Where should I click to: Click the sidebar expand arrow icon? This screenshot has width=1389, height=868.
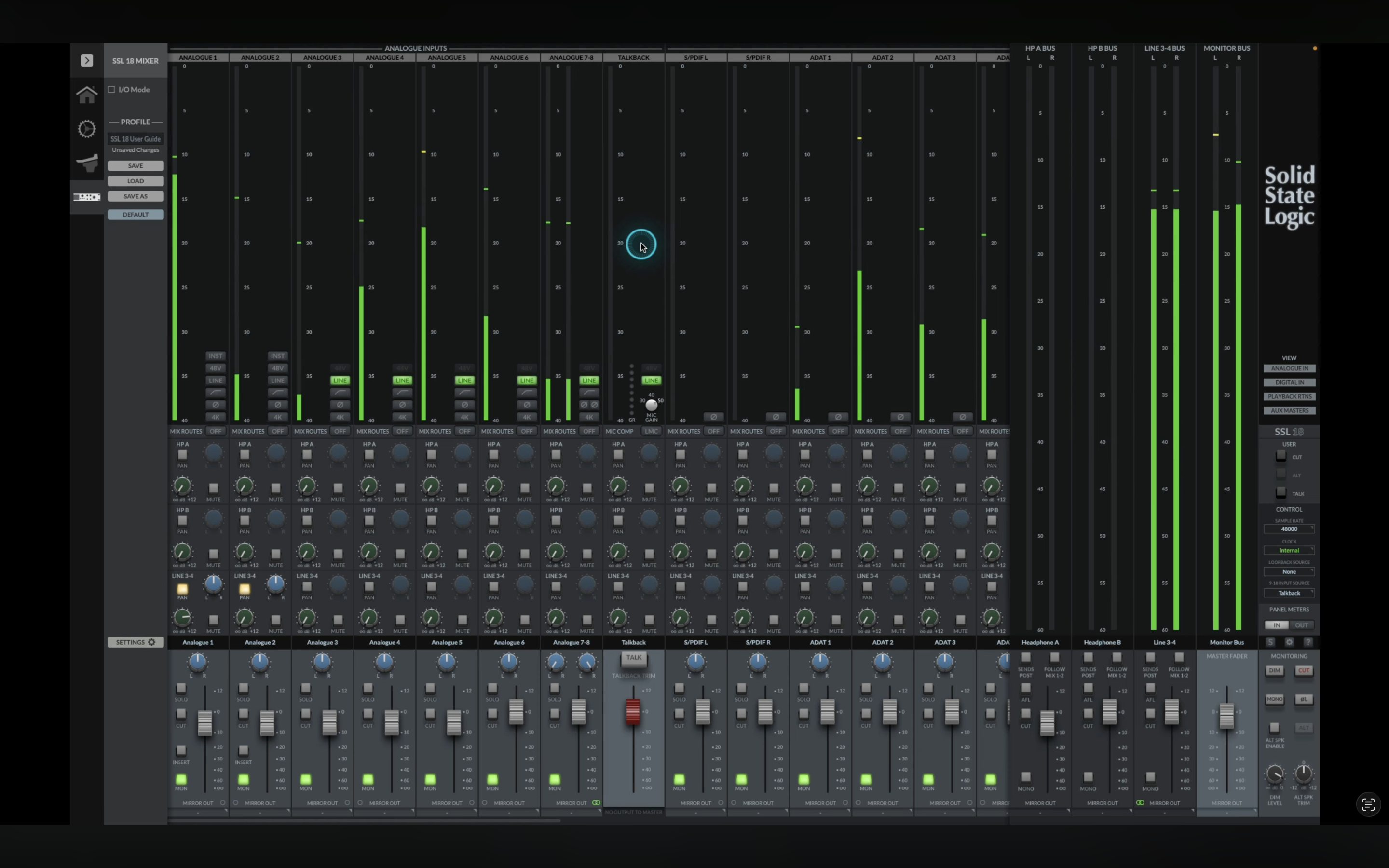click(x=87, y=60)
